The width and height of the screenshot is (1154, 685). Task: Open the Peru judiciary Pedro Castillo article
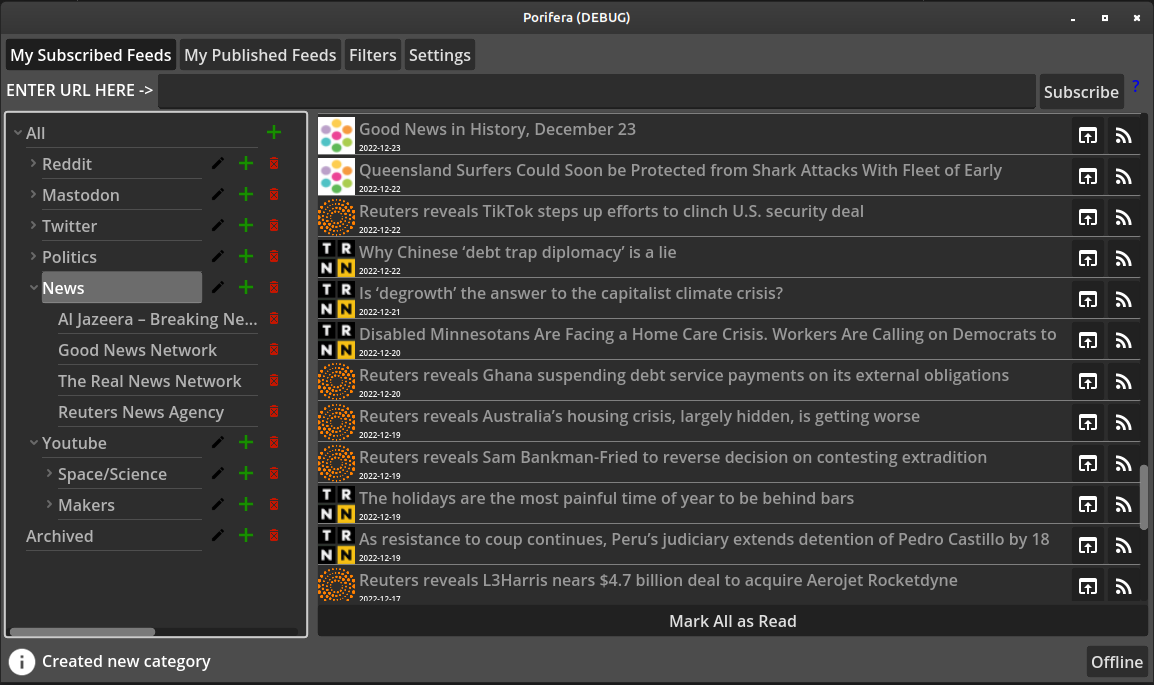[x=704, y=539]
